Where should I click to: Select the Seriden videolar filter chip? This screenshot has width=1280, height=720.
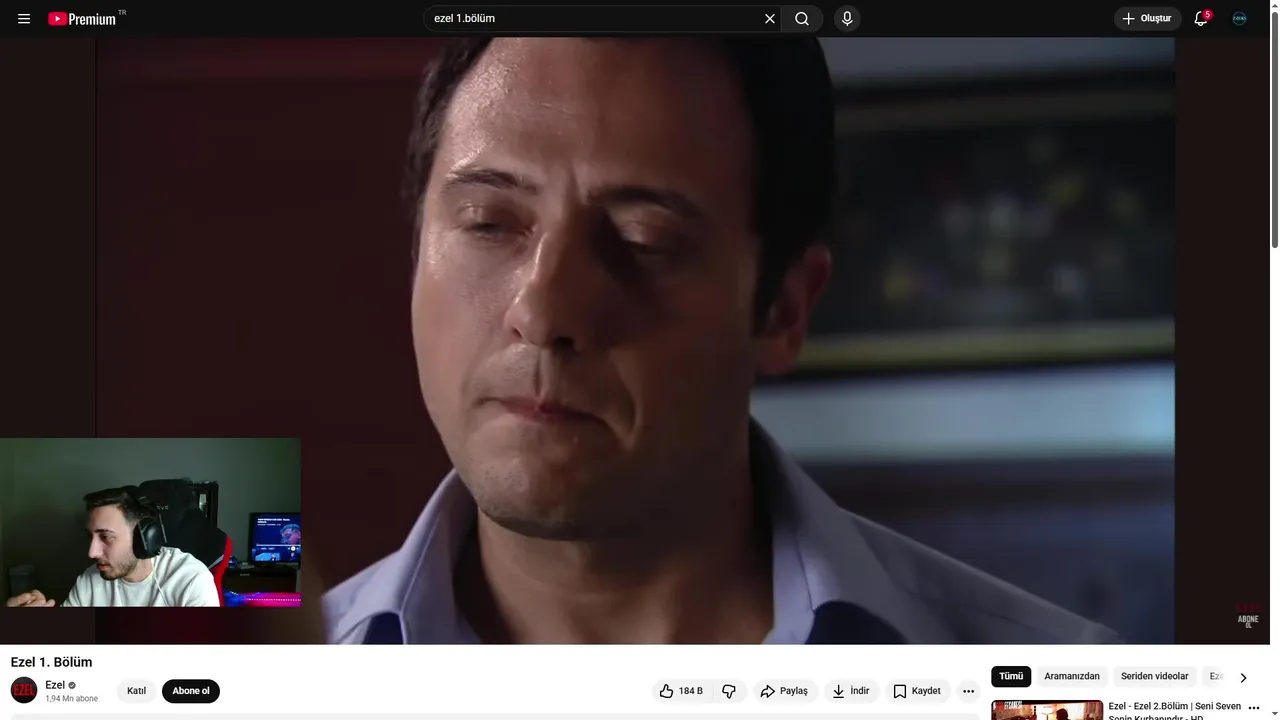click(1155, 677)
